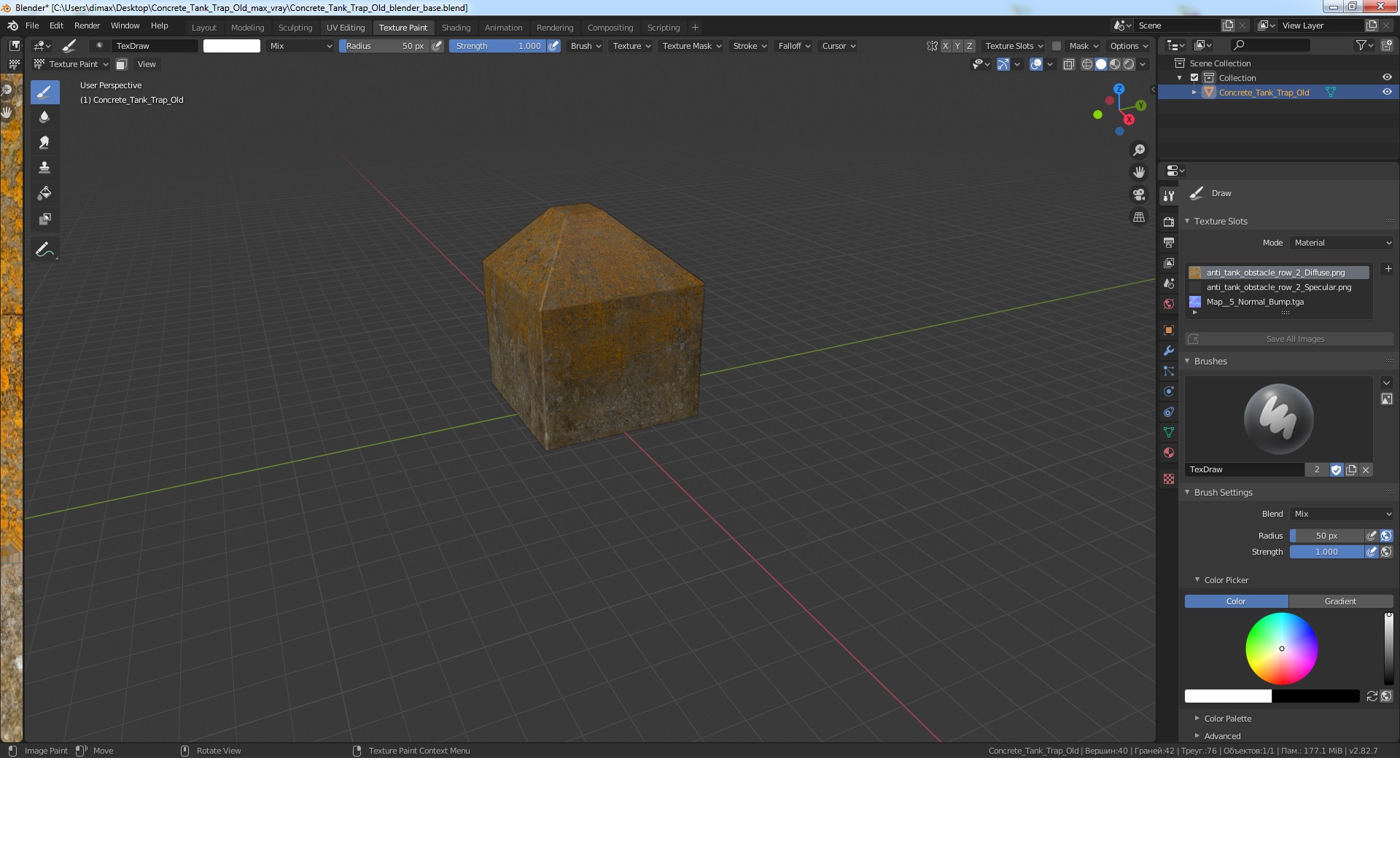The width and height of the screenshot is (1400, 844).
Task: Select the Color mode button
Action: (x=1236, y=601)
